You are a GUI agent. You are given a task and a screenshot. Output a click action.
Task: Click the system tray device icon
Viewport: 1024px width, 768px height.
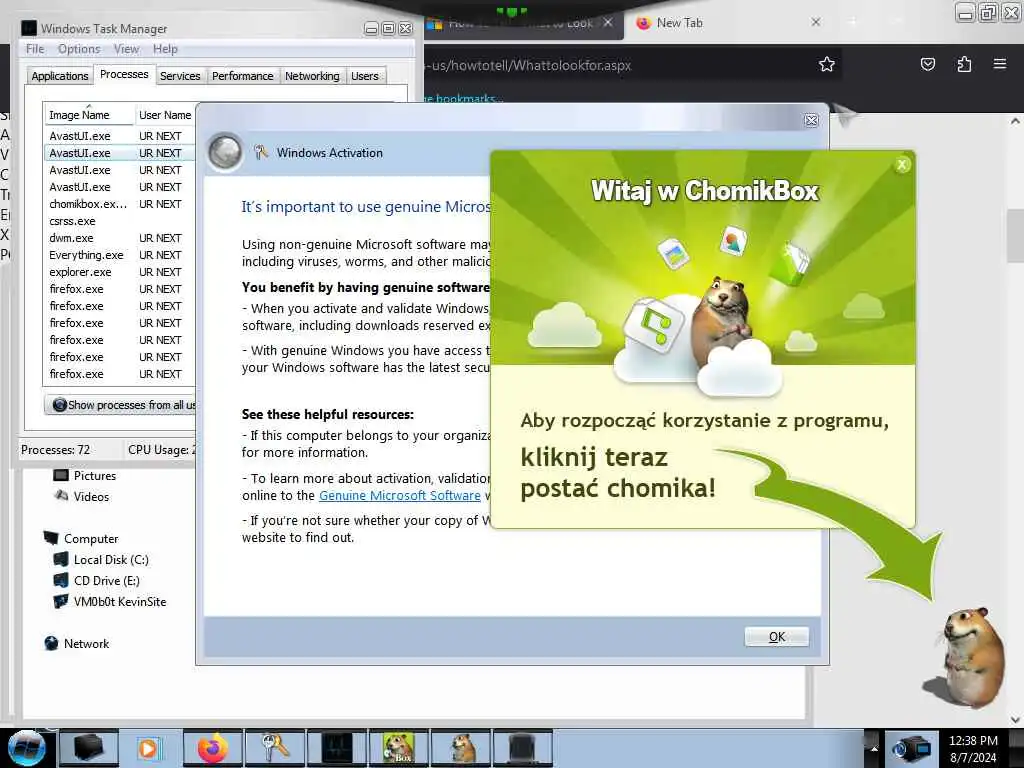[911, 748]
